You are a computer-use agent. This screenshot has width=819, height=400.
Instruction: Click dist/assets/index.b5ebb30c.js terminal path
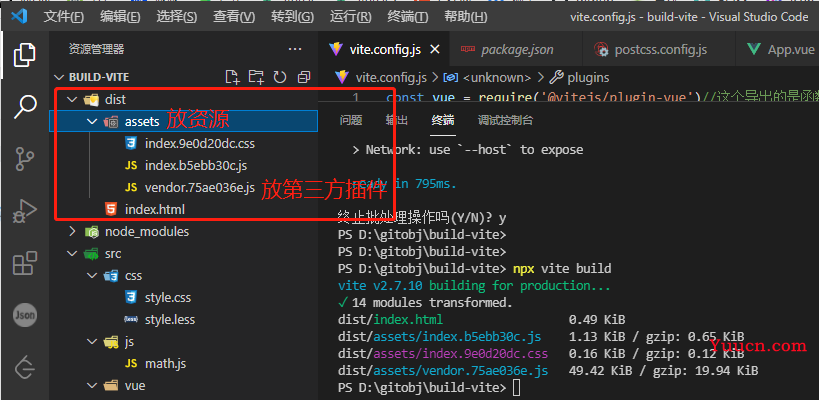point(439,336)
